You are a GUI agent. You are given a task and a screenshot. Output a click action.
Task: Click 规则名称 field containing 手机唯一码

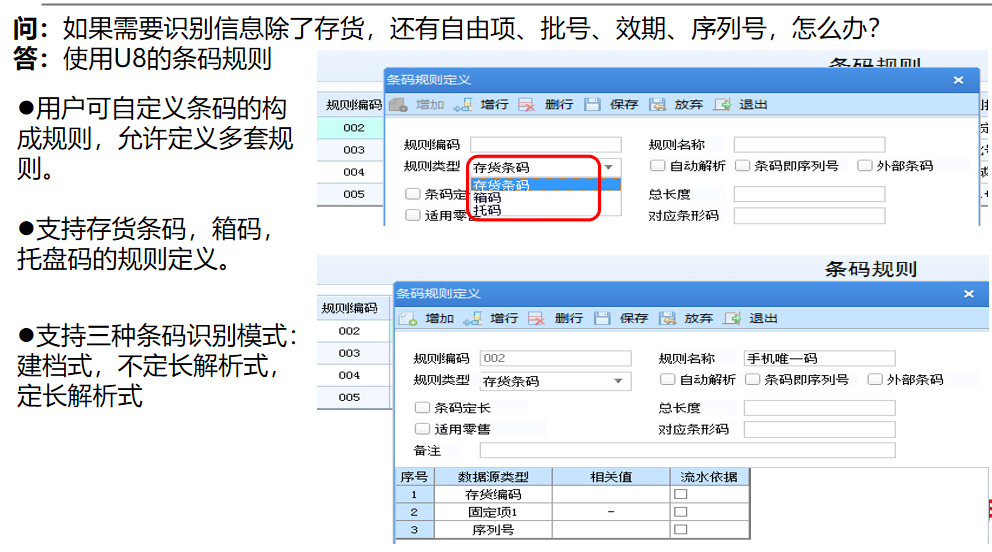[x=819, y=359]
